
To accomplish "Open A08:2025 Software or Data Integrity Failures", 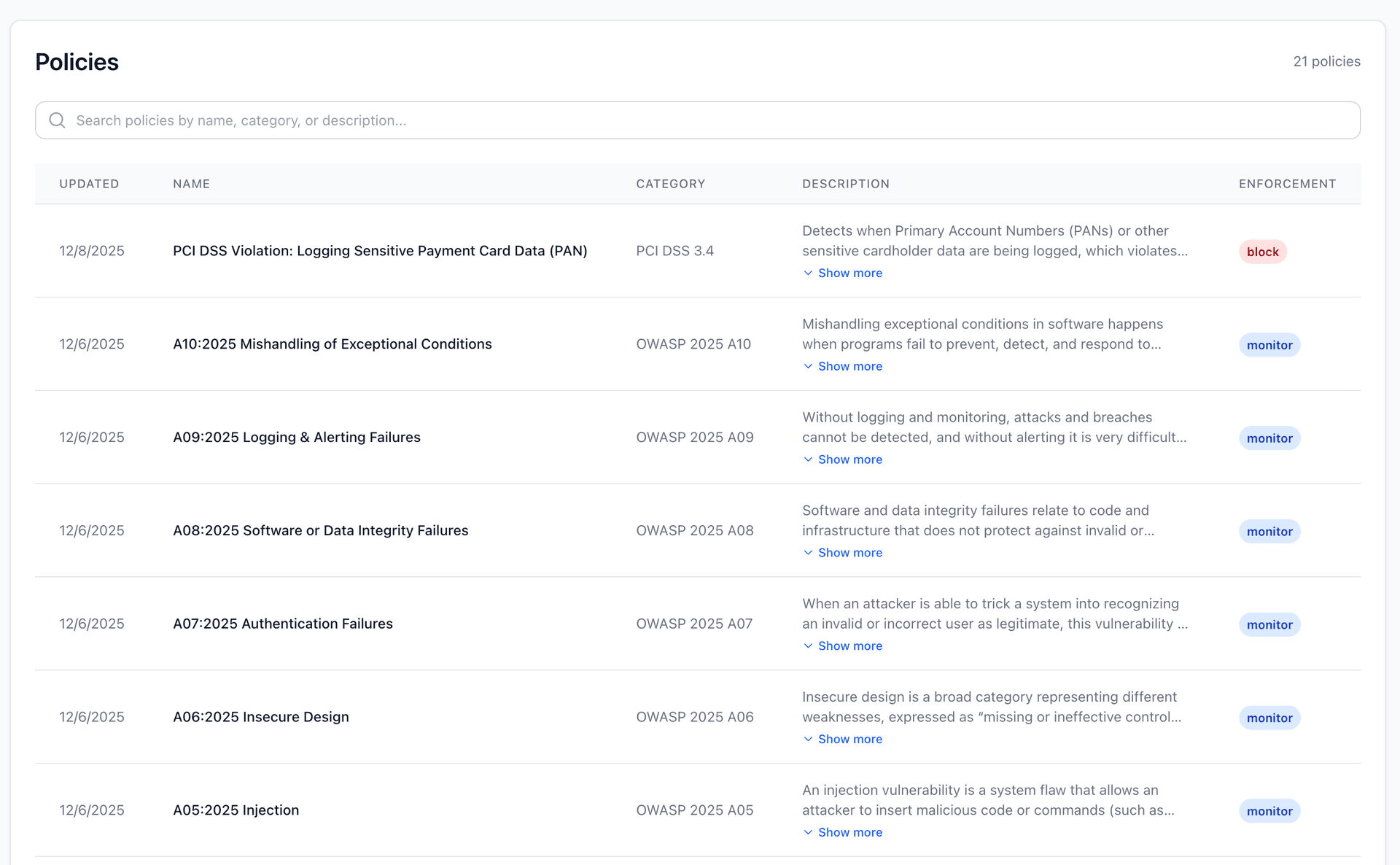I will [320, 531].
